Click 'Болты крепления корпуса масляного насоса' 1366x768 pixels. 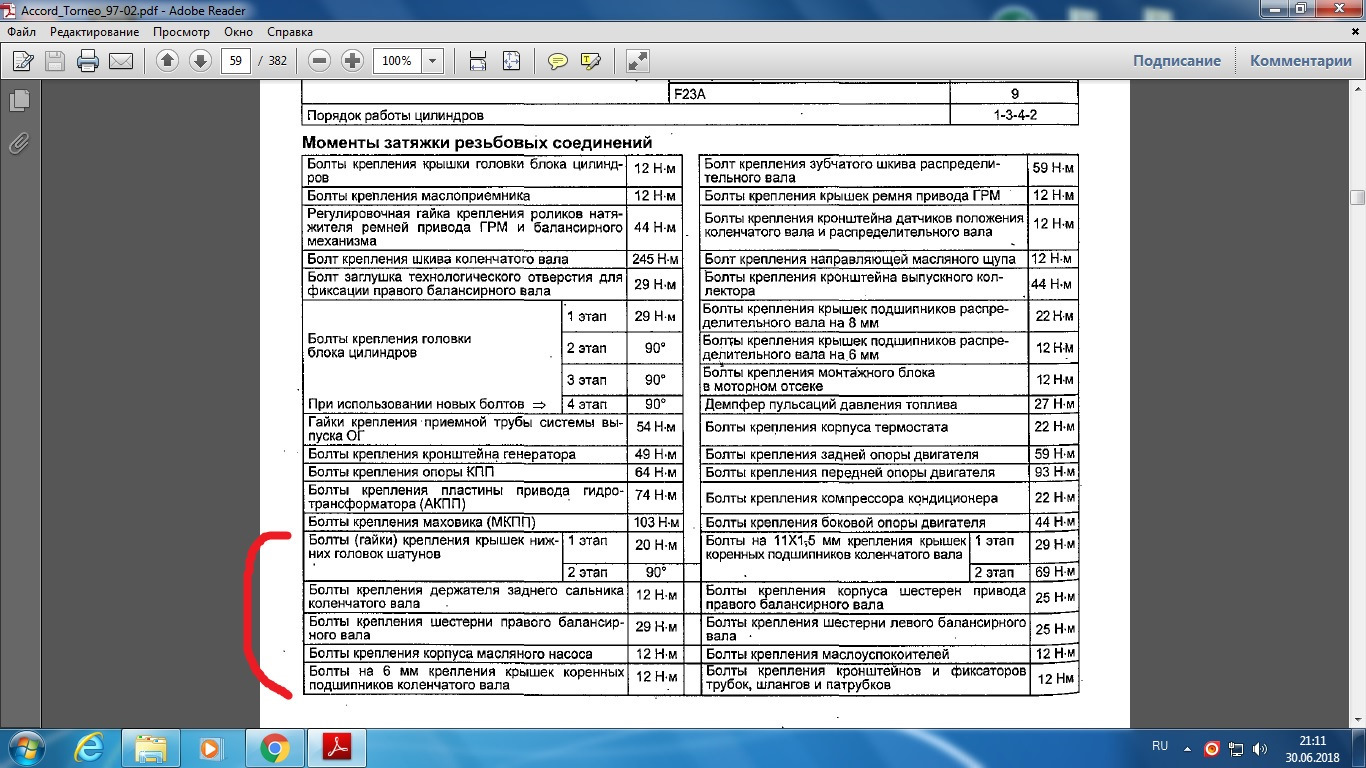[450, 654]
